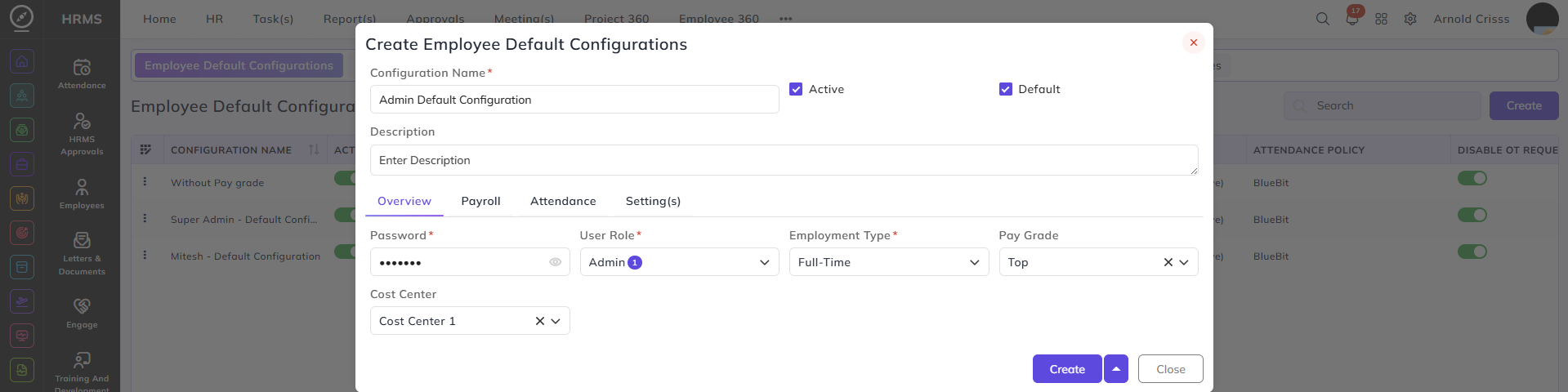Open HRMS Approvals in the sidebar

pyautogui.click(x=82, y=134)
